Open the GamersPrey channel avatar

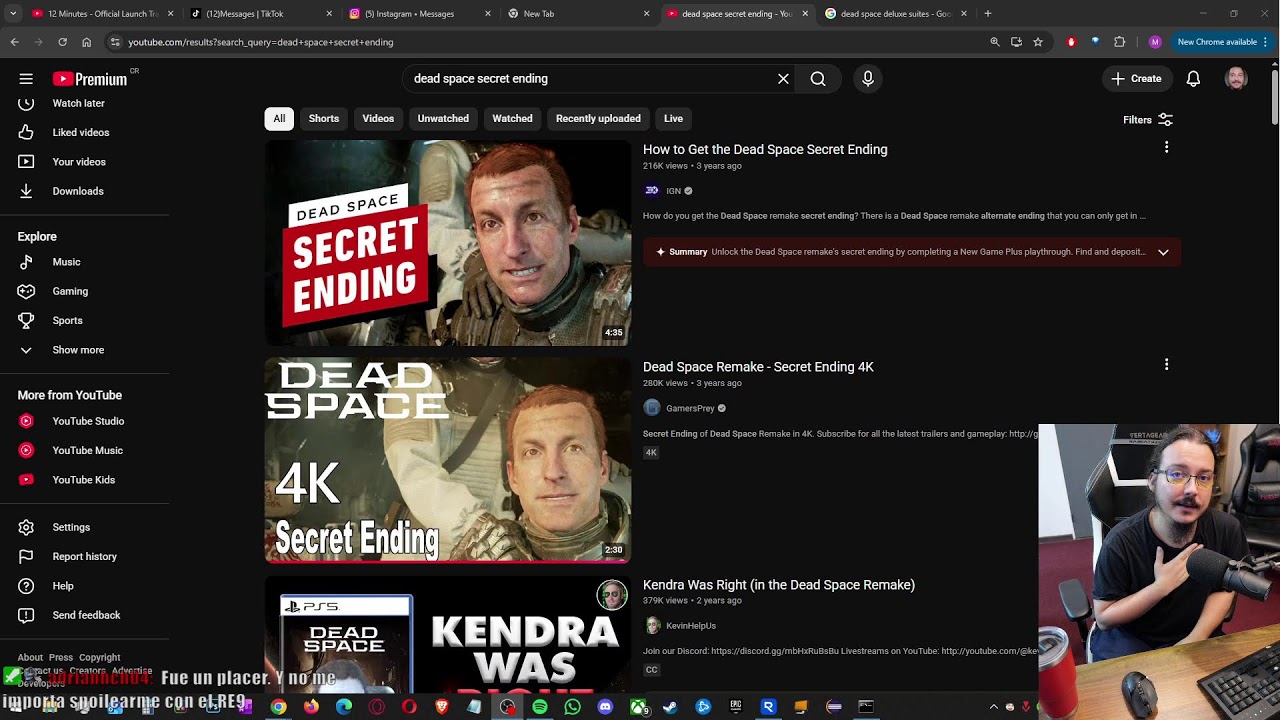[x=652, y=408]
